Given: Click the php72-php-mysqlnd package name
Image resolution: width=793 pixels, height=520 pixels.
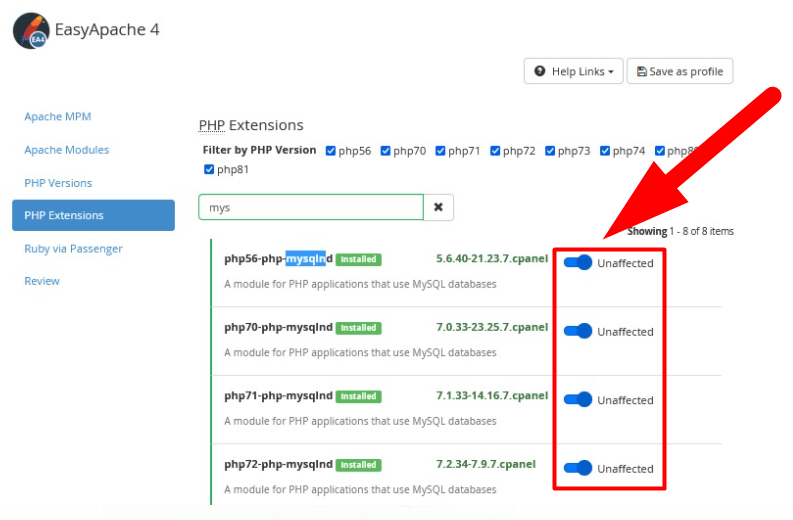Looking at the screenshot, I should 279,464.
